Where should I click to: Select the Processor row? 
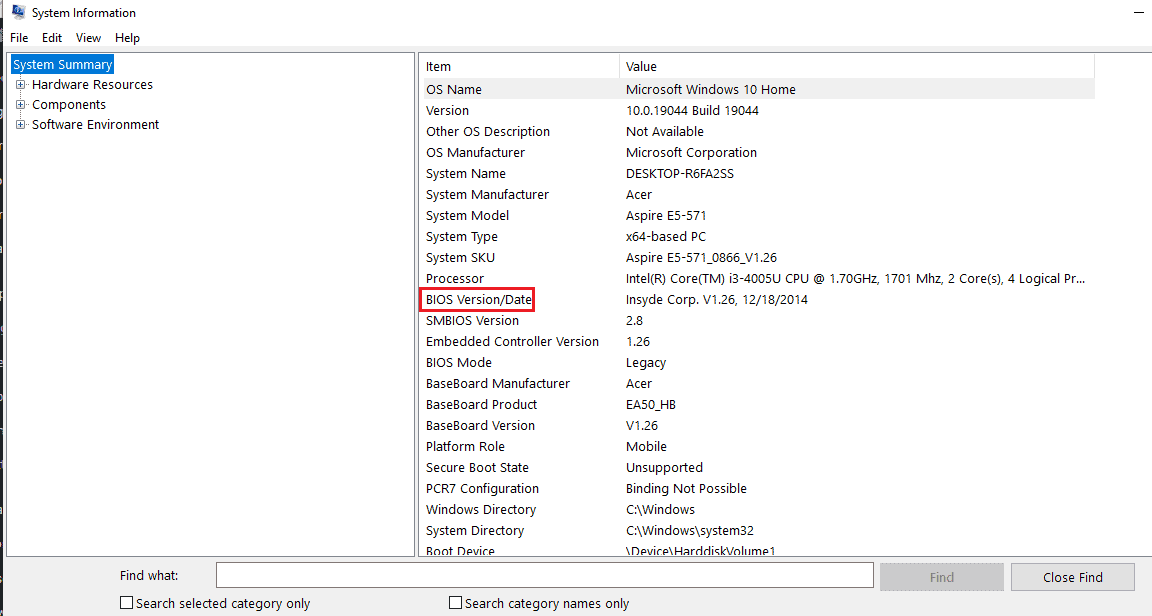[455, 278]
